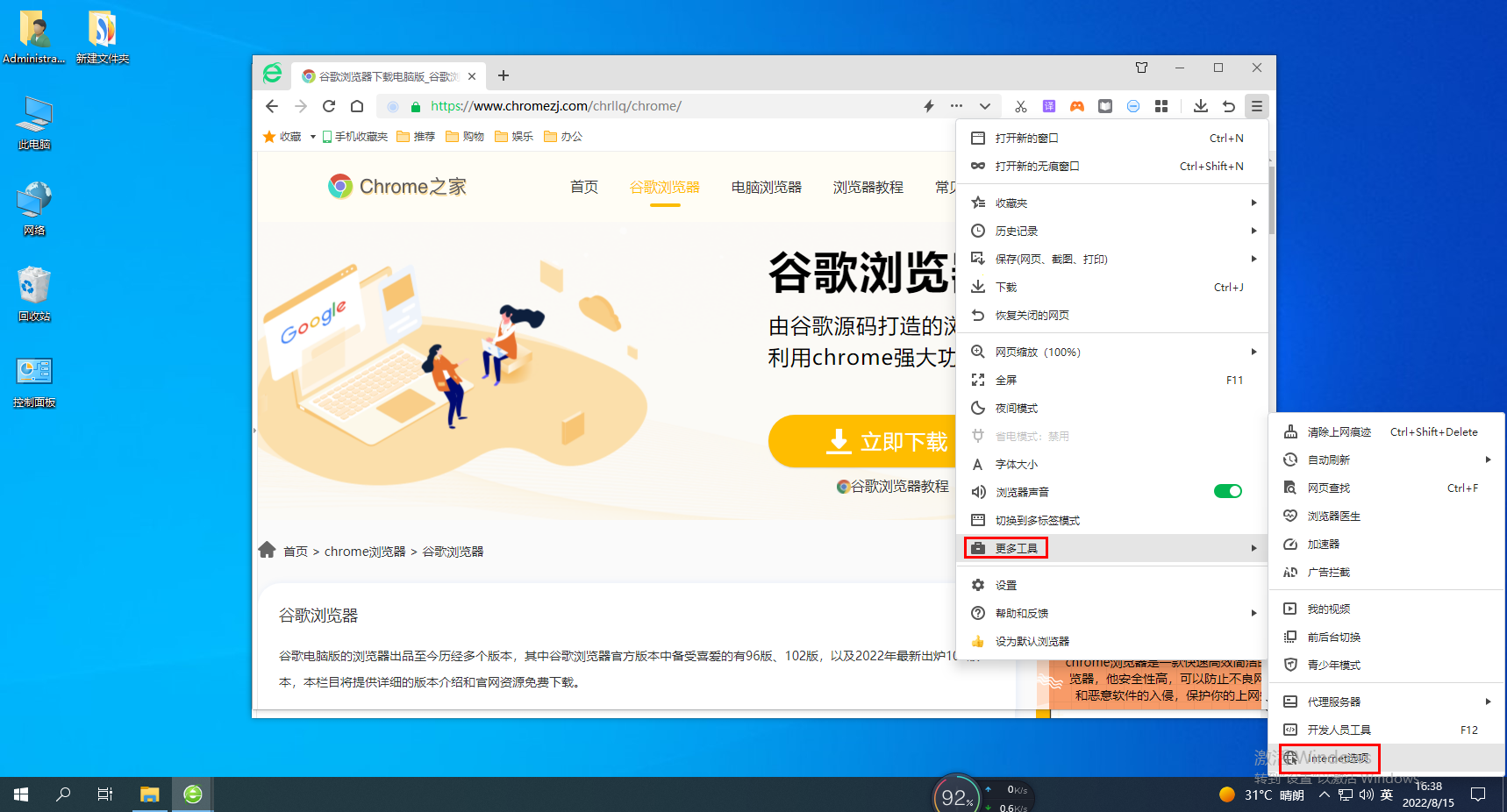Image resolution: width=1507 pixels, height=812 pixels.
Task: Open Ad blocking entry (广告拦截)
Action: point(1387,572)
